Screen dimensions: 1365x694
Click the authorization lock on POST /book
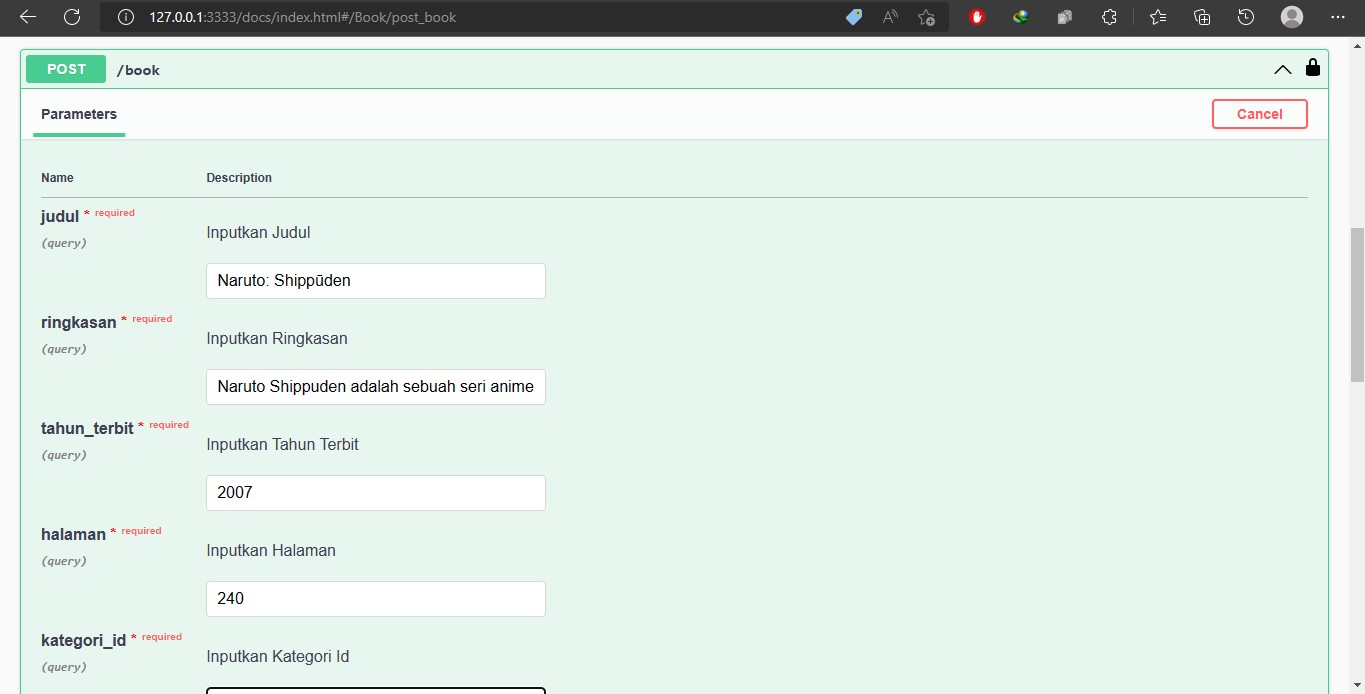pos(1313,68)
